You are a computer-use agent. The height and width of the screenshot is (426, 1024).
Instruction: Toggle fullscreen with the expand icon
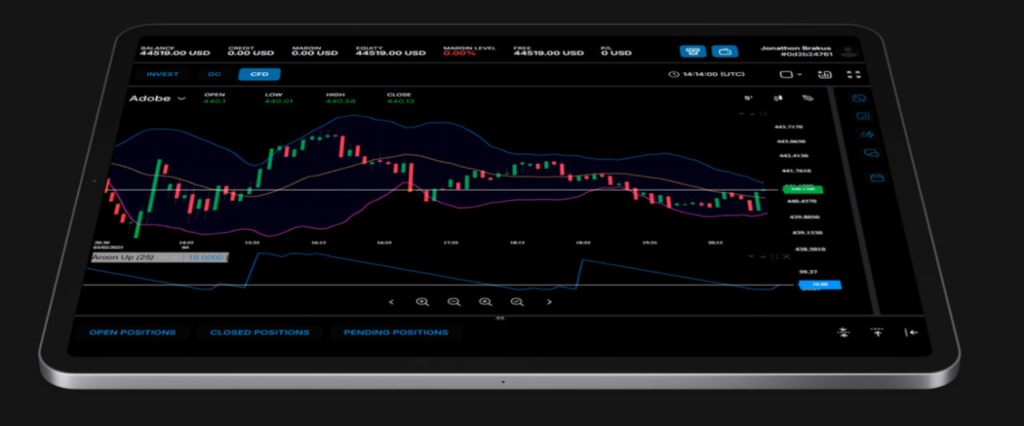(x=854, y=74)
